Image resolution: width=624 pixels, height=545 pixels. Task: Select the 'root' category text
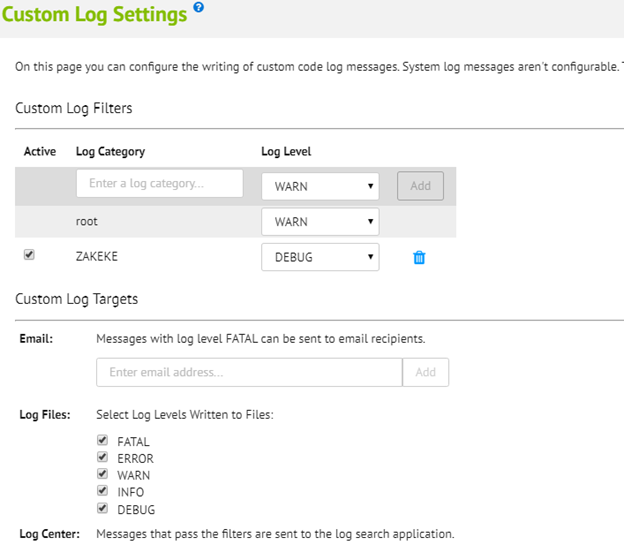[x=87, y=221]
